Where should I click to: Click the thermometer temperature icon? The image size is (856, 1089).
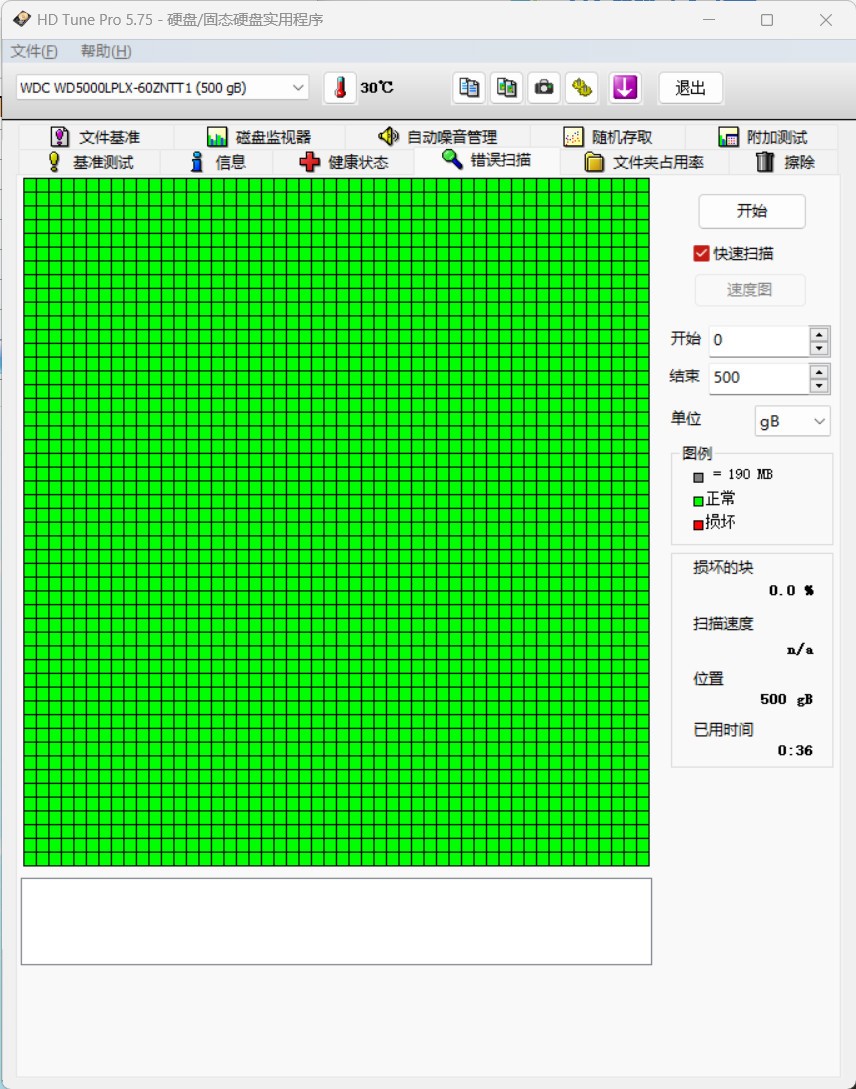click(340, 88)
